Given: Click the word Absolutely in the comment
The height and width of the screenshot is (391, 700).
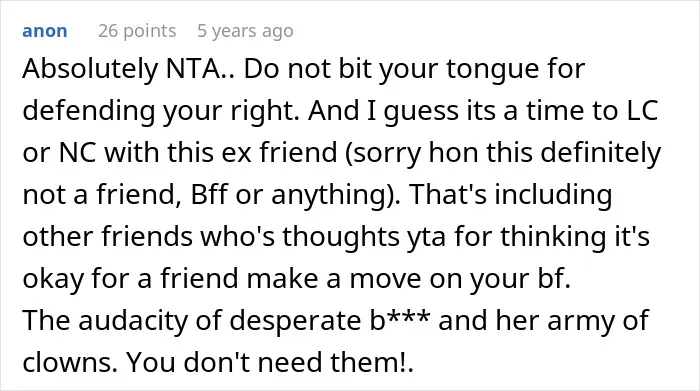Looking at the screenshot, I should coord(90,70).
